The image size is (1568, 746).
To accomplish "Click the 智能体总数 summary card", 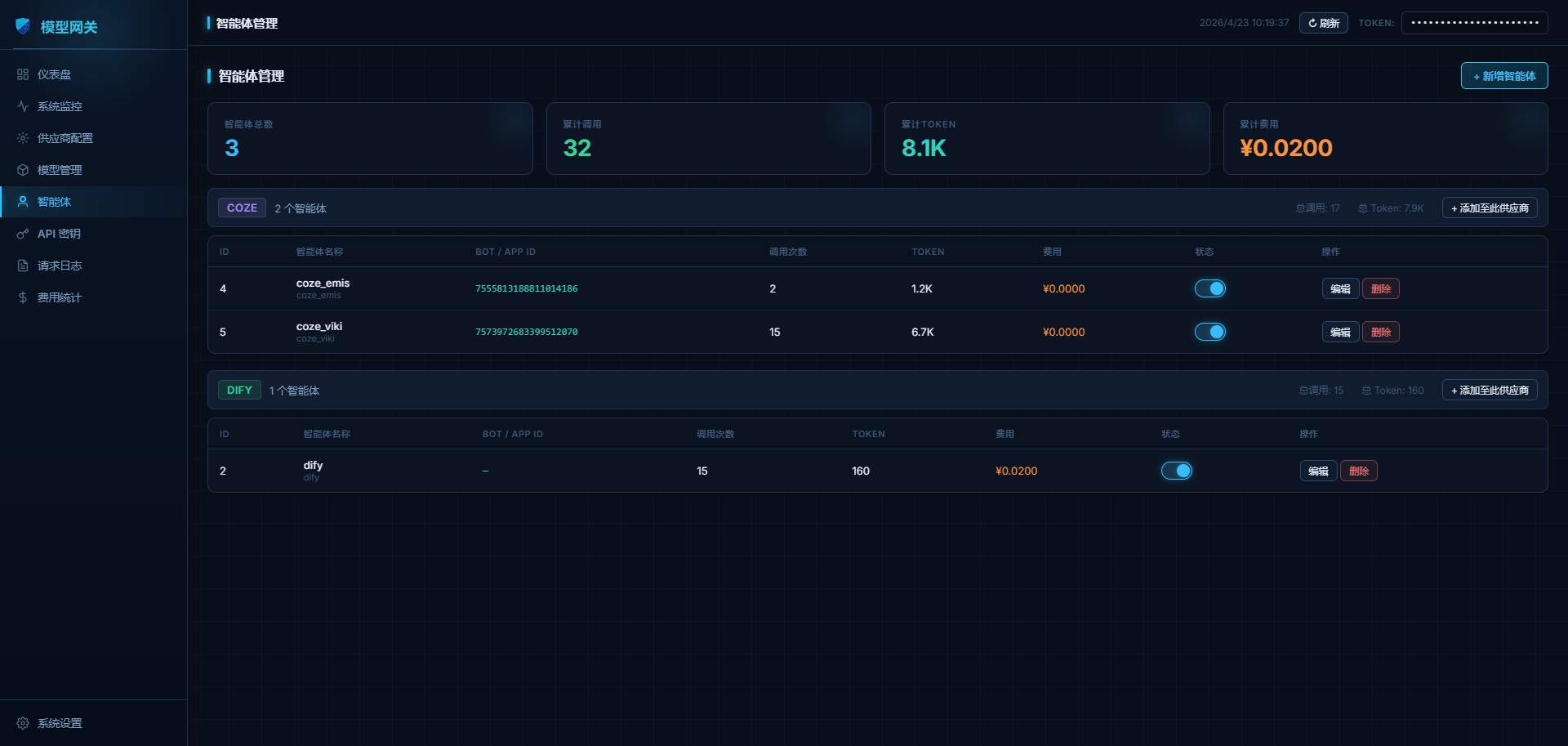I will [x=370, y=138].
